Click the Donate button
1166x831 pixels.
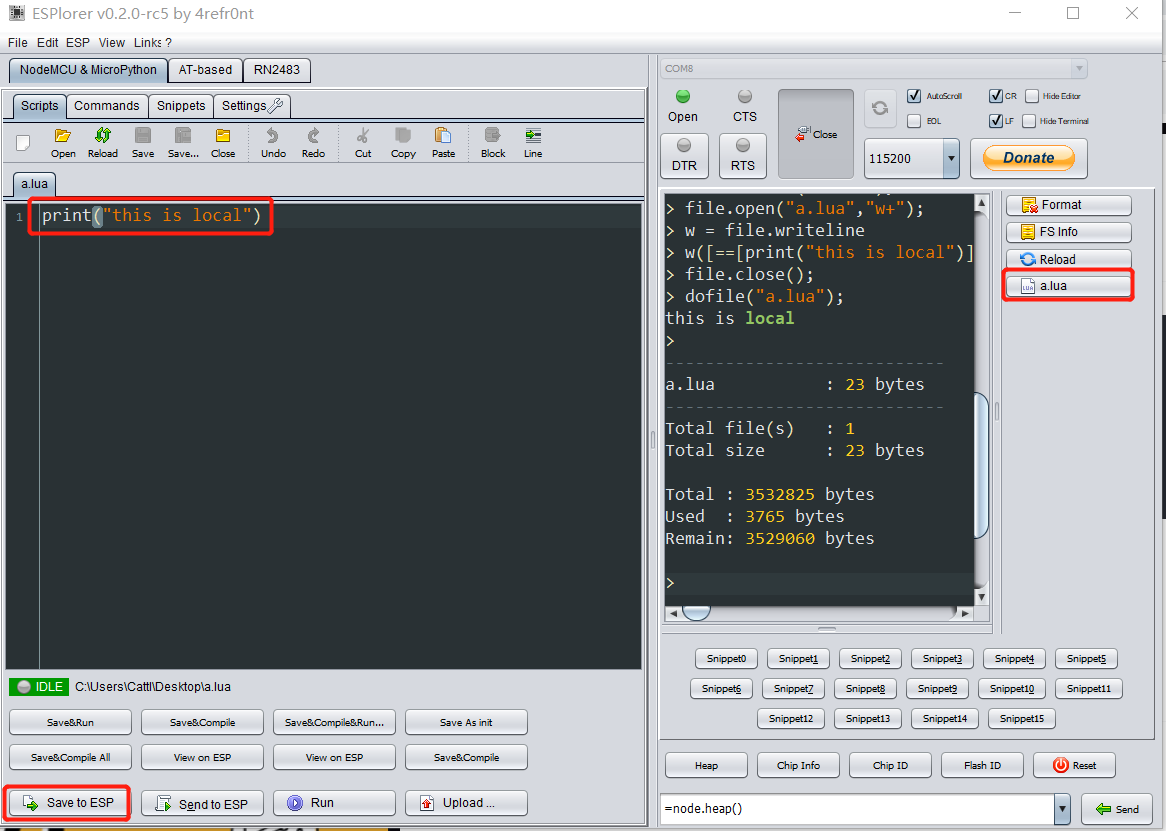point(1028,158)
